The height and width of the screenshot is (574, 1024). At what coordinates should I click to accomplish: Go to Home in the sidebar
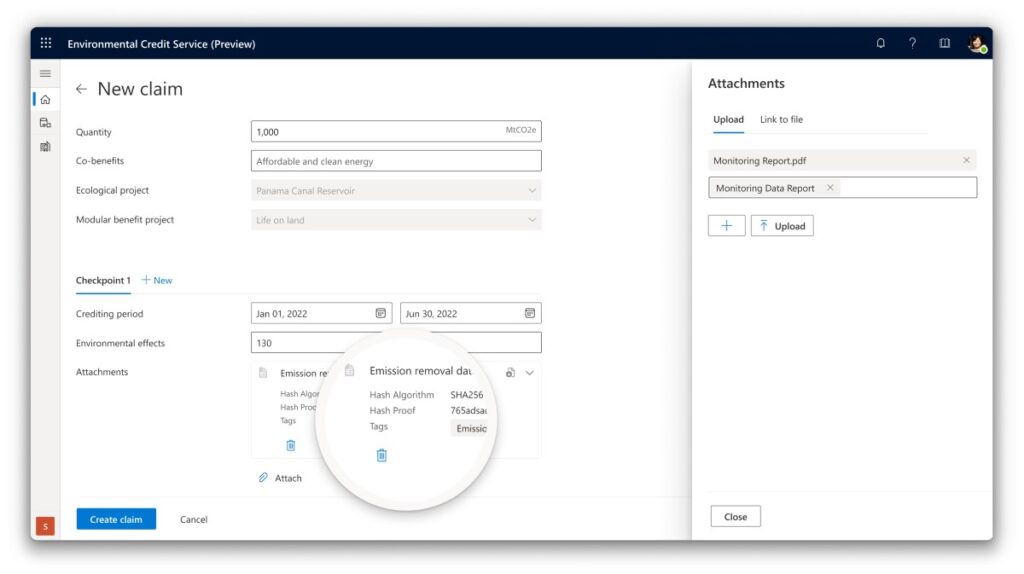click(x=45, y=99)
